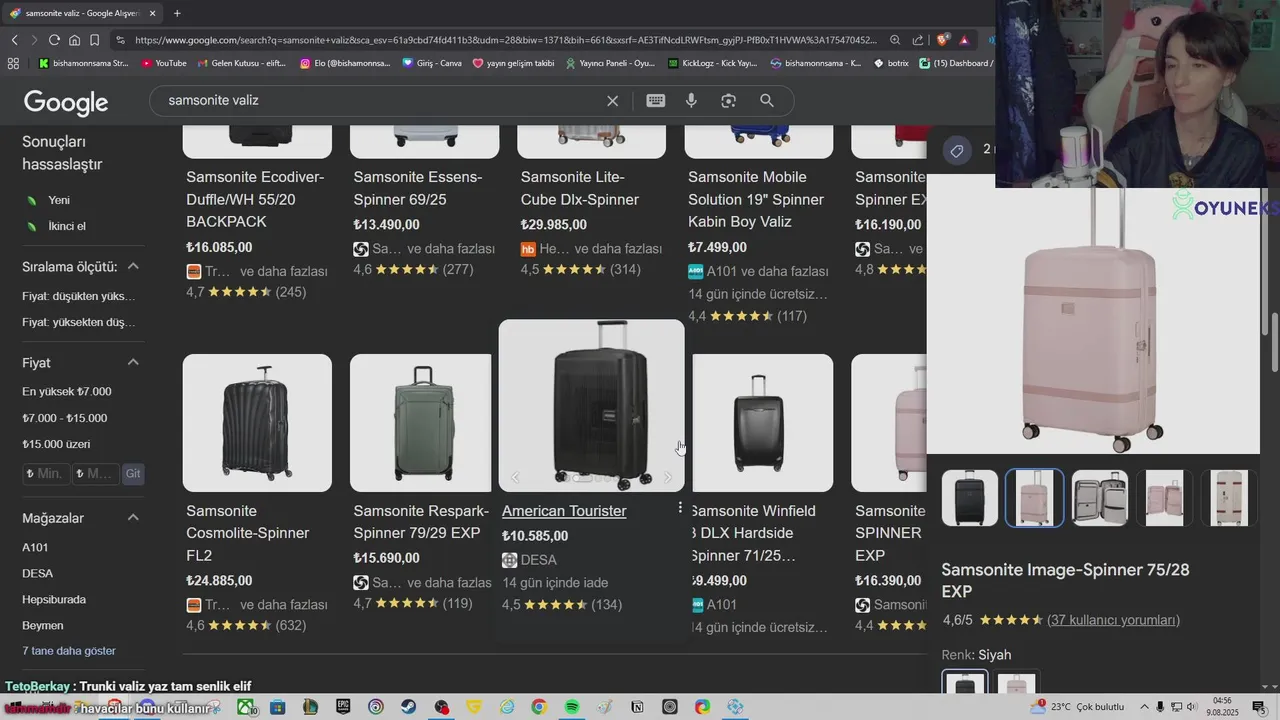Go to Google homepage via logo
Viewport: 1280px width, 720px height.
point(66,102)
